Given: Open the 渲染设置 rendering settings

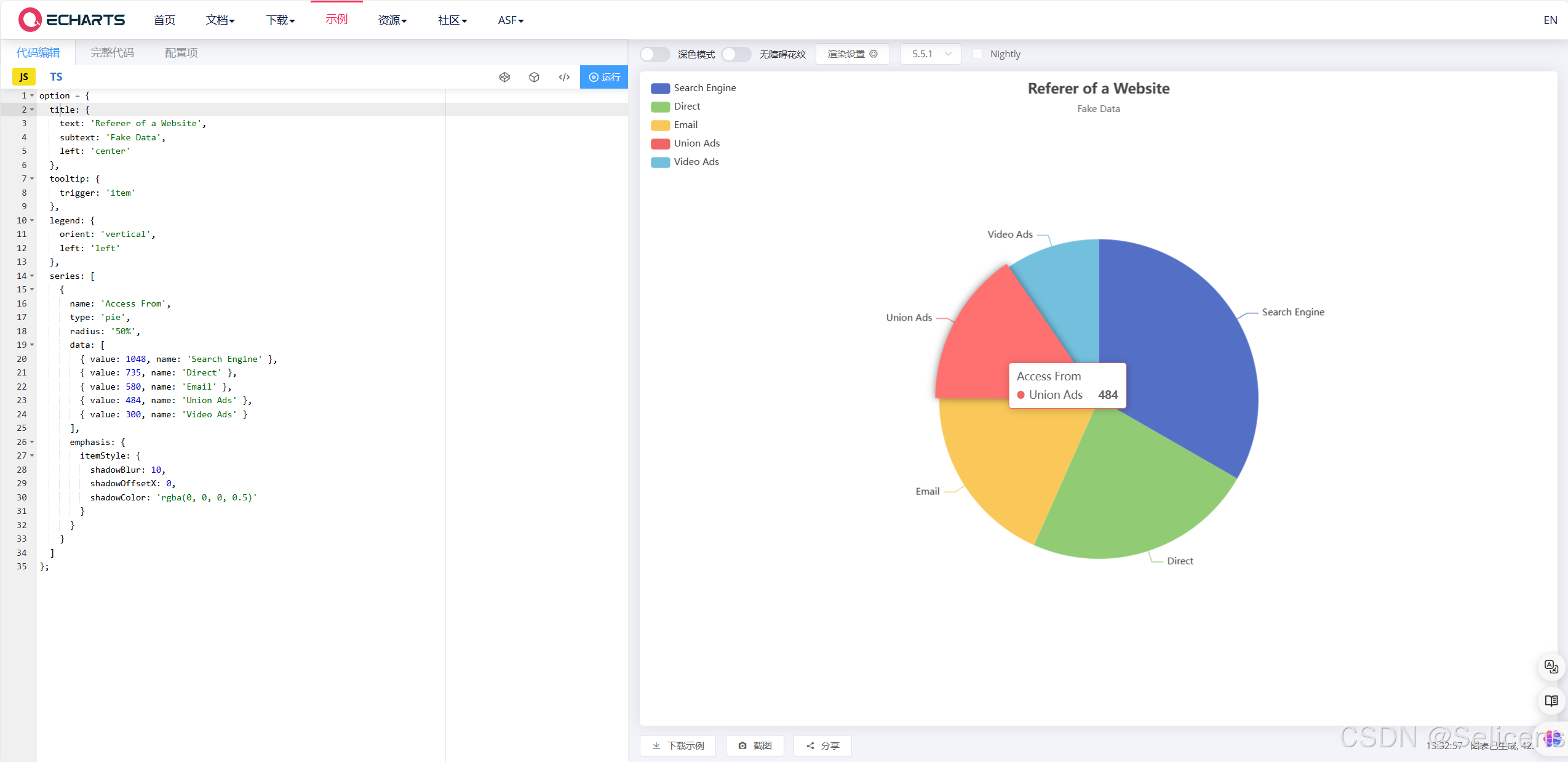Looking at the screenshot, I should (x=852, y=54).
